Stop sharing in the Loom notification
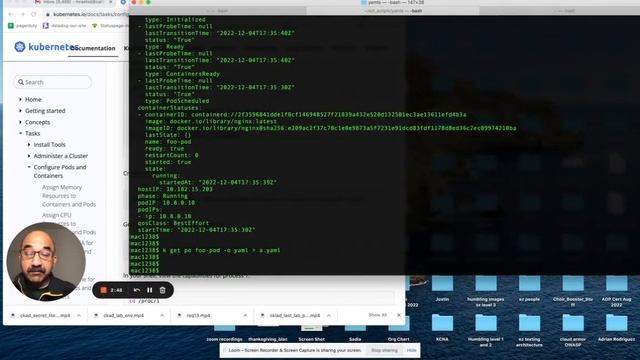Viewport: 640px width, 360px height. click(x=384, y=350)
